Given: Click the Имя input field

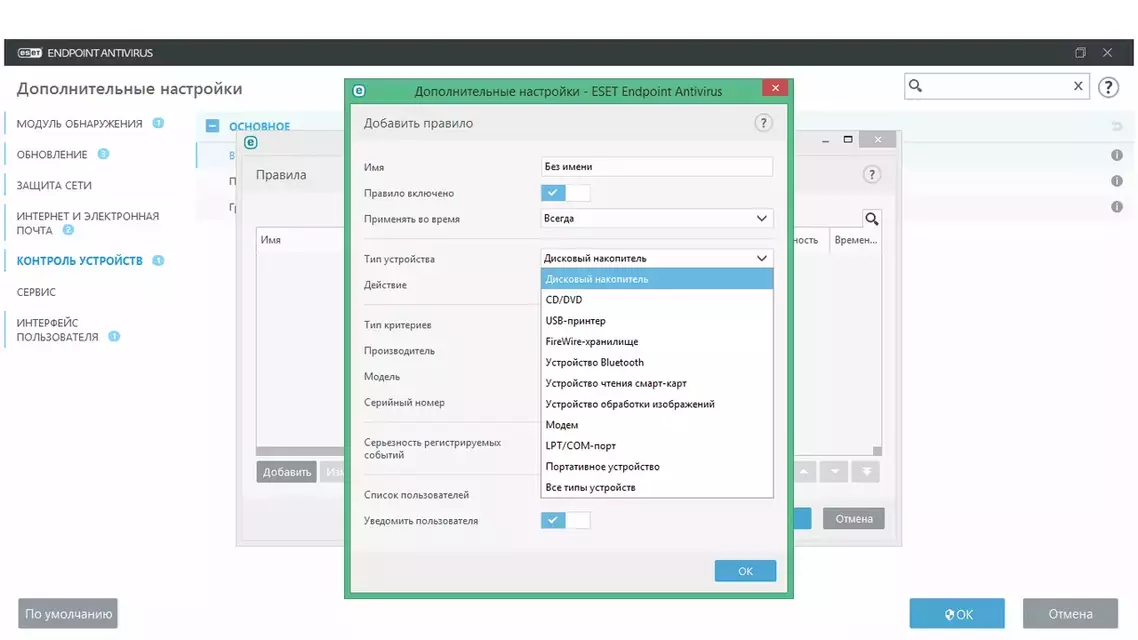Looking at the screenshot, I should click(x=657, y=167).
